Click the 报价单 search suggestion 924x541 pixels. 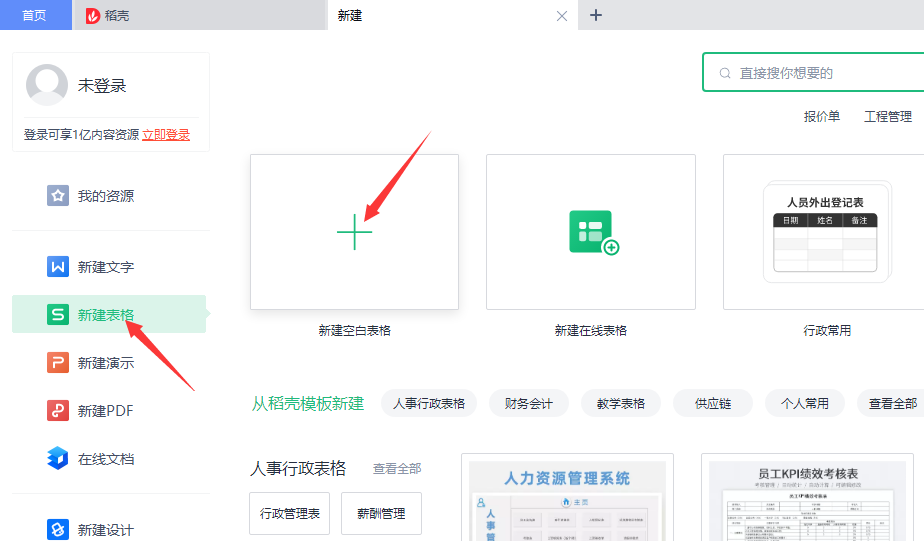point(821,116)
